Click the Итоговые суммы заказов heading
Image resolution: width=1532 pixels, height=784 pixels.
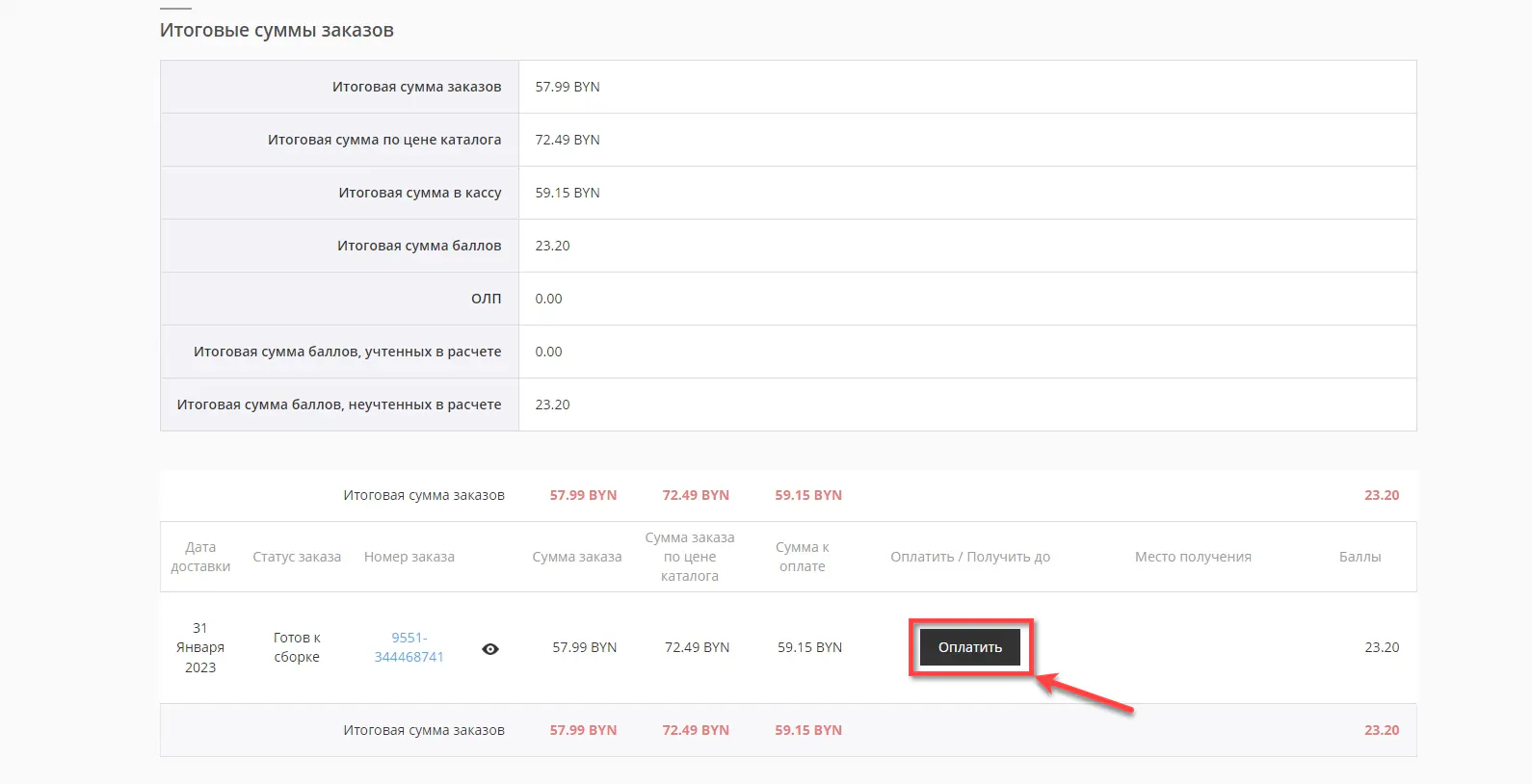pyautogui.click(x=277, y=30)
